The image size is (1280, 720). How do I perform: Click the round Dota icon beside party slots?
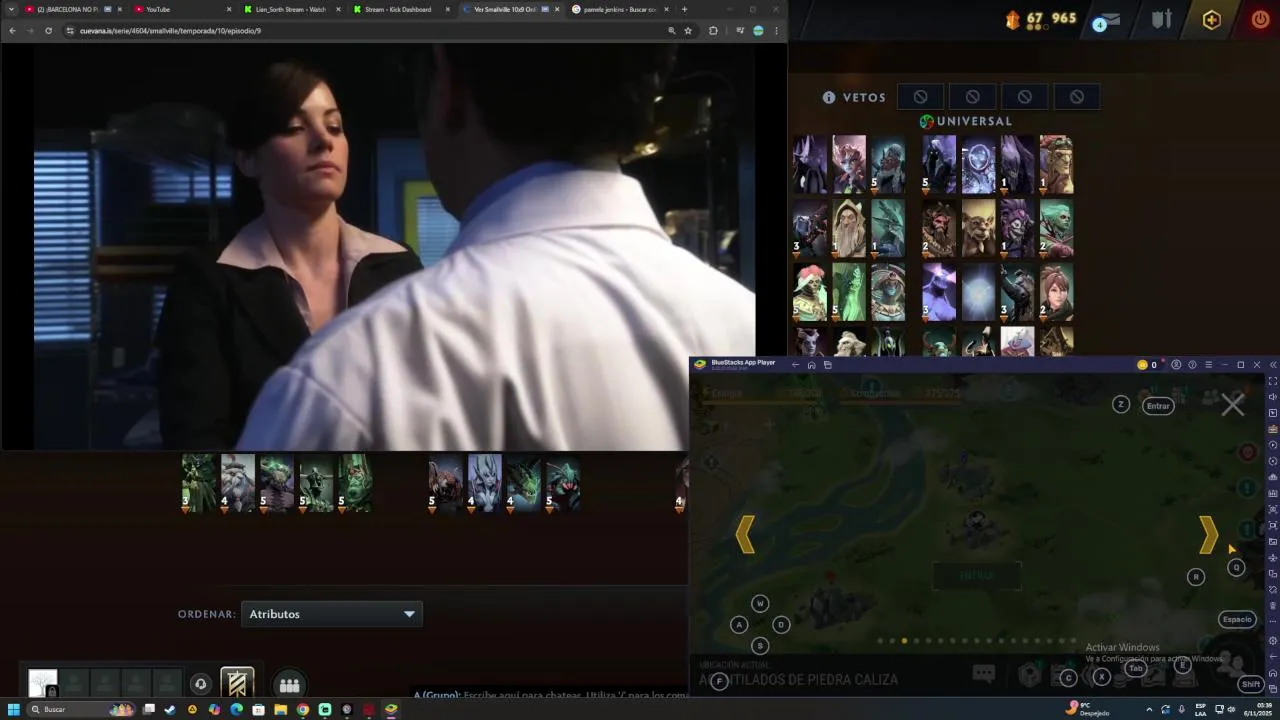(200, 685)
